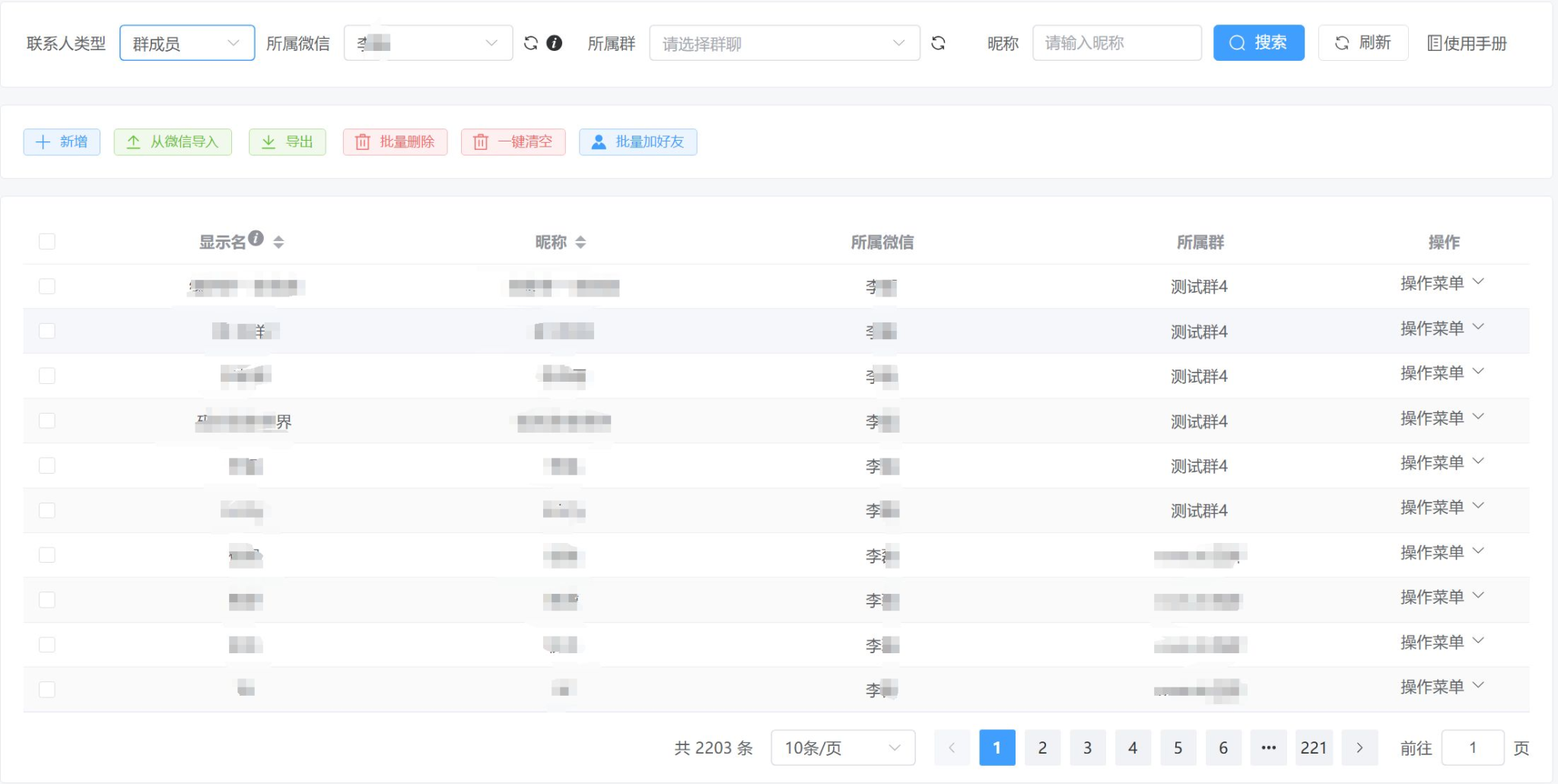Open the 请选择群聊 dropdown
Viewport: 1558px width, 784px height.
click(785, 43)
